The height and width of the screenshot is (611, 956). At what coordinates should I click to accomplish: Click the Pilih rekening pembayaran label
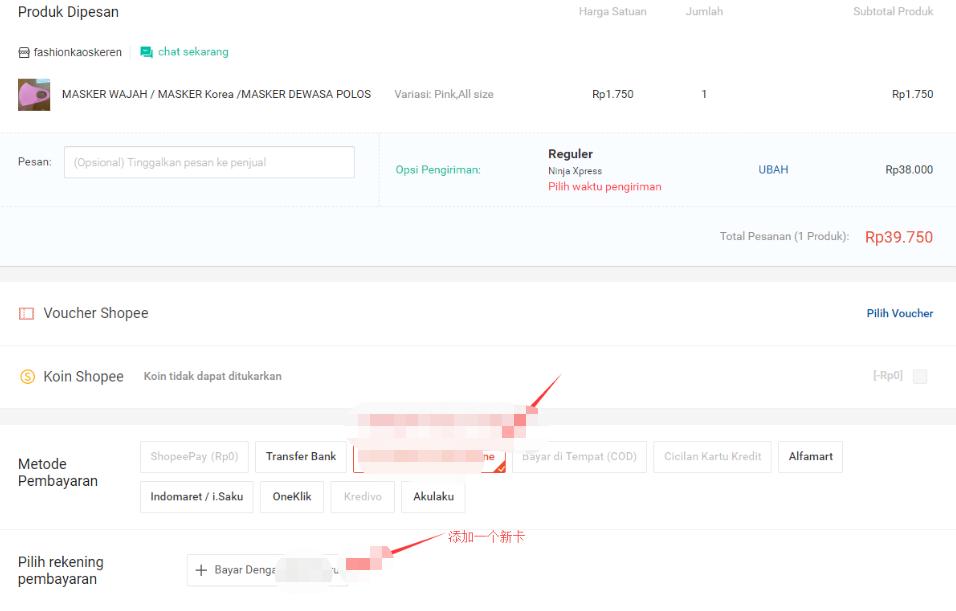[60, 570]
